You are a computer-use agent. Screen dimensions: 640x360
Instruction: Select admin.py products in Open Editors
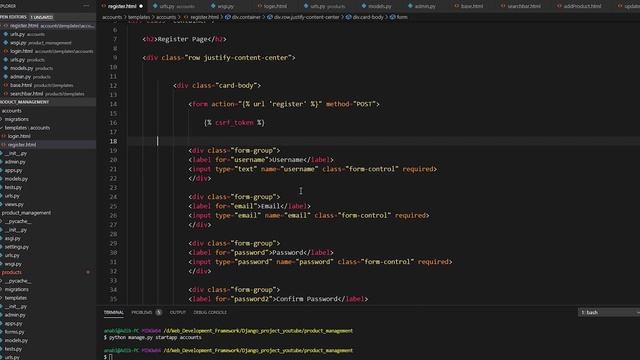point(48,77)
